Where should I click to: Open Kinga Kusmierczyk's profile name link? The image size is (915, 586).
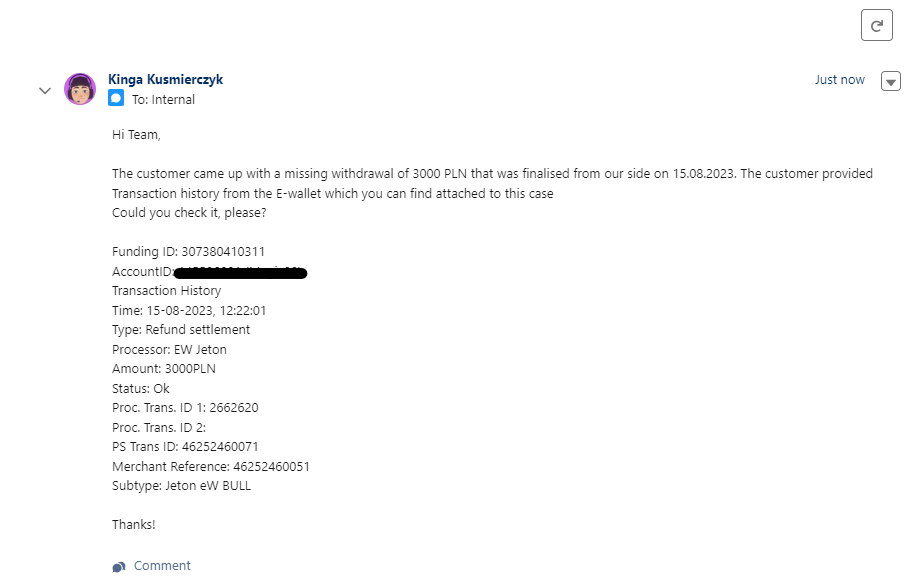click(x=165, y=79)
